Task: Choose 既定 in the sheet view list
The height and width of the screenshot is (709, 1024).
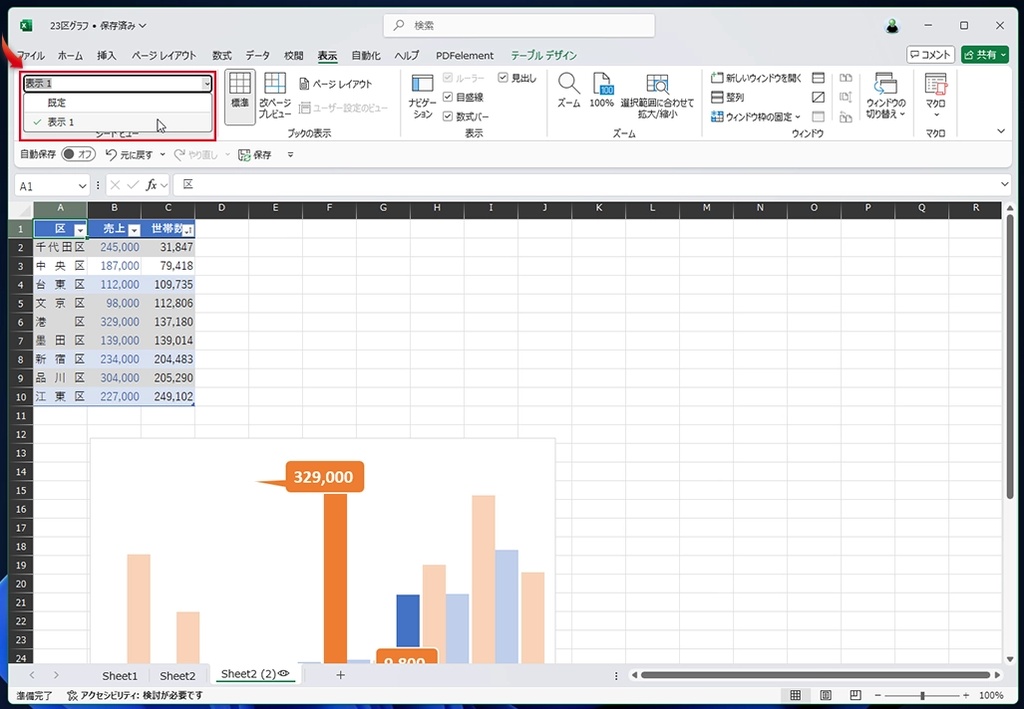Action: (118, 102)
